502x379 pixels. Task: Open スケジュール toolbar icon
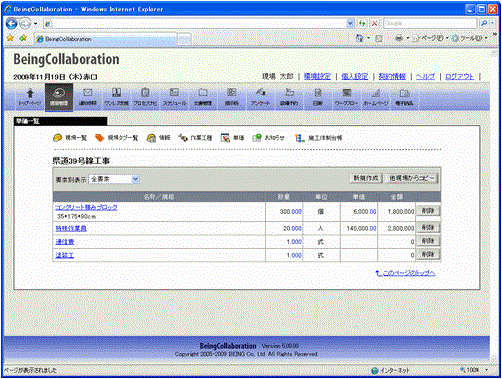(174, 97)
